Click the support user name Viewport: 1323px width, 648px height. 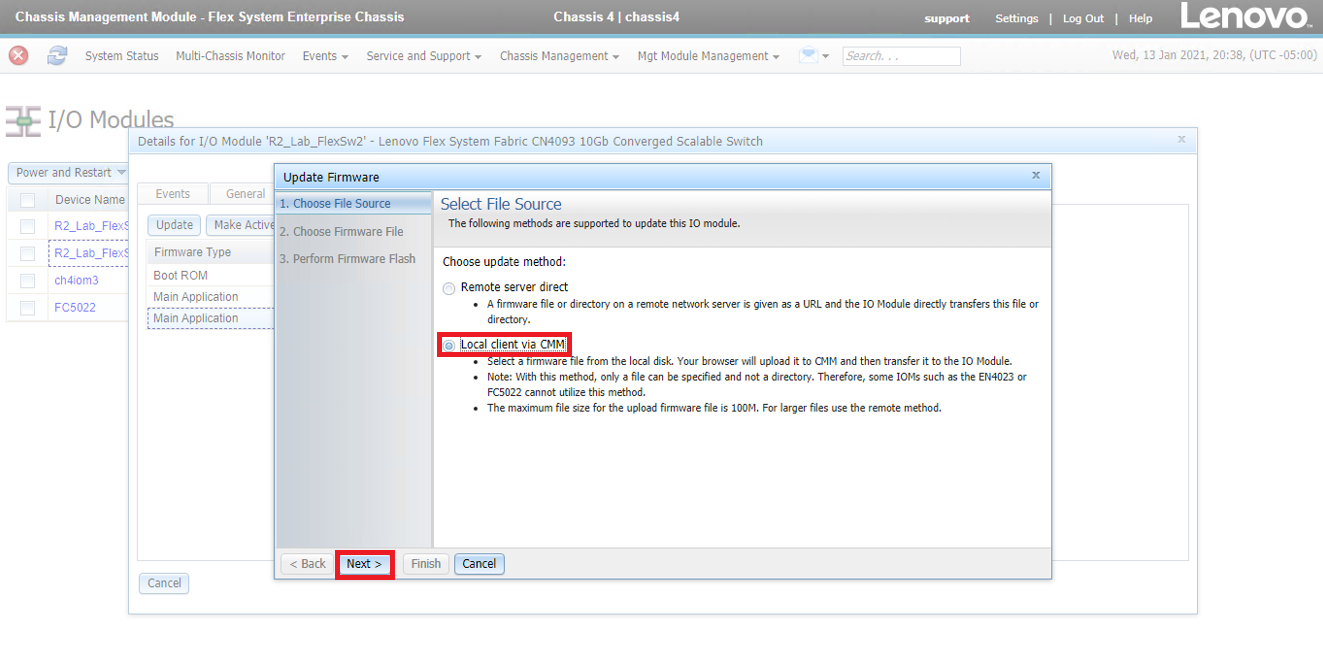click(x=947, y=19)
